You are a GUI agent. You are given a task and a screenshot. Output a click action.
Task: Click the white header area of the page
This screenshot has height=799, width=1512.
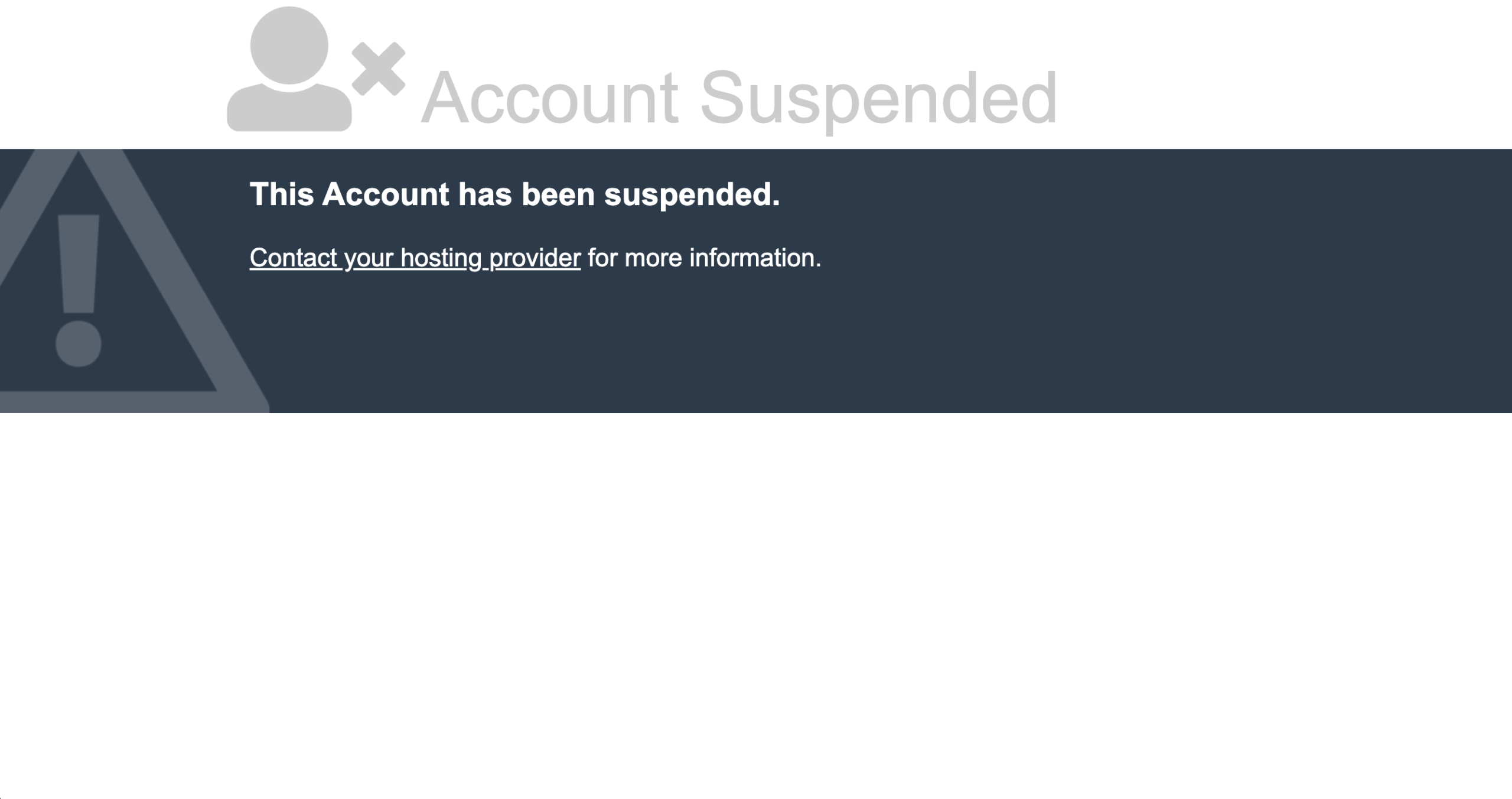coord(1240,71)
